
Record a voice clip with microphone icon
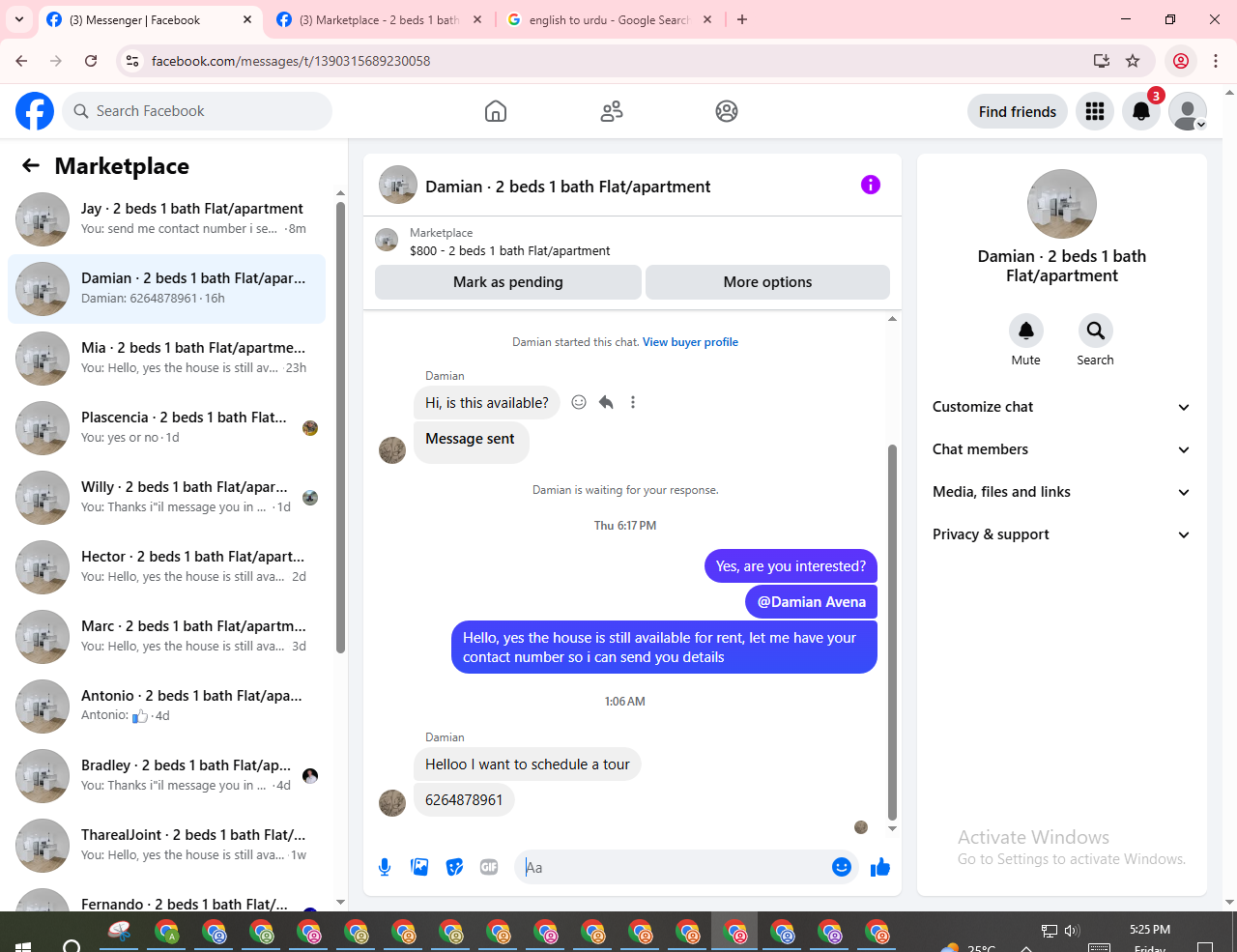(385, 867)
